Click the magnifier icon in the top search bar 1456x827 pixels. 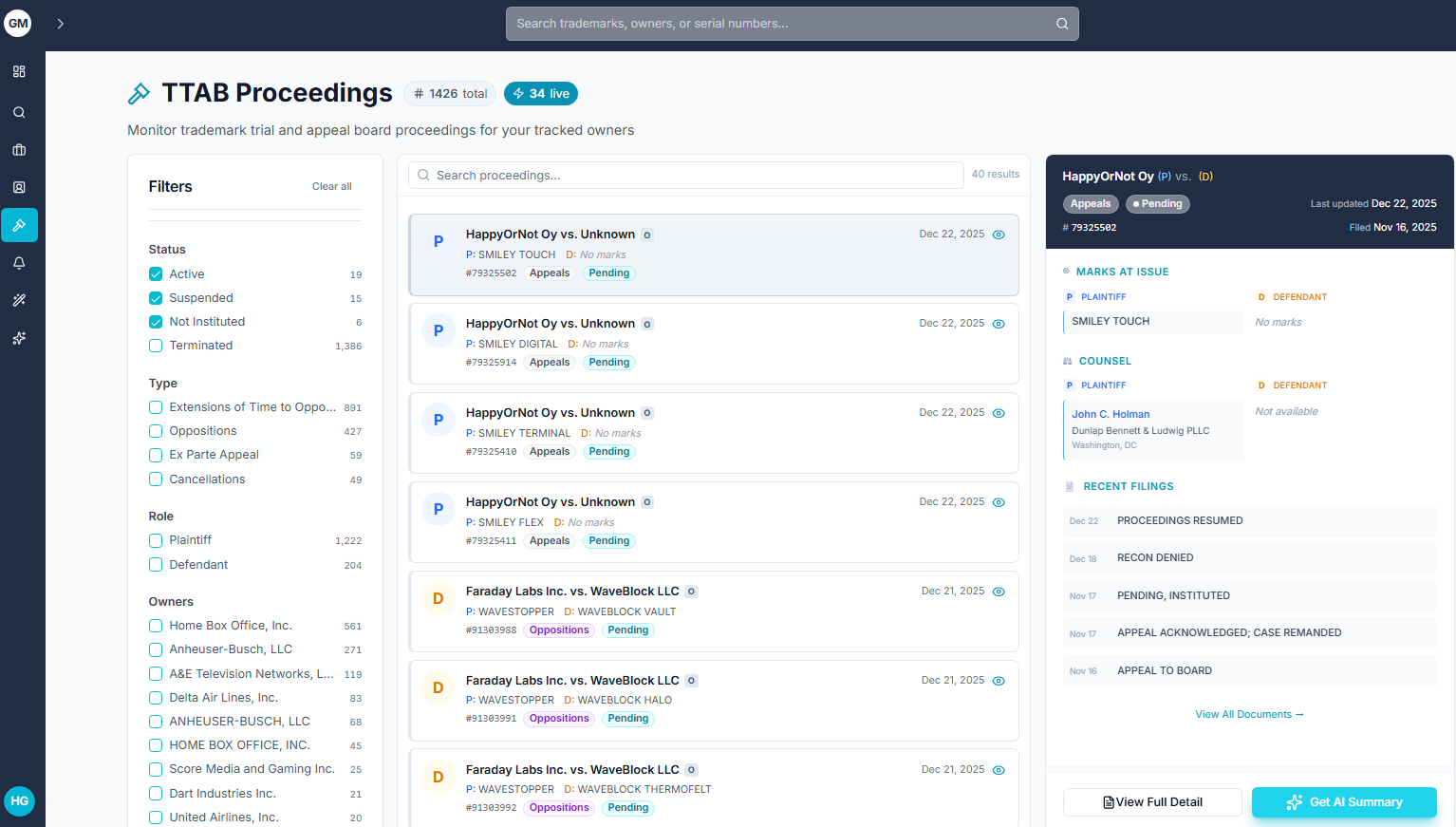[x=1062, y=24]
